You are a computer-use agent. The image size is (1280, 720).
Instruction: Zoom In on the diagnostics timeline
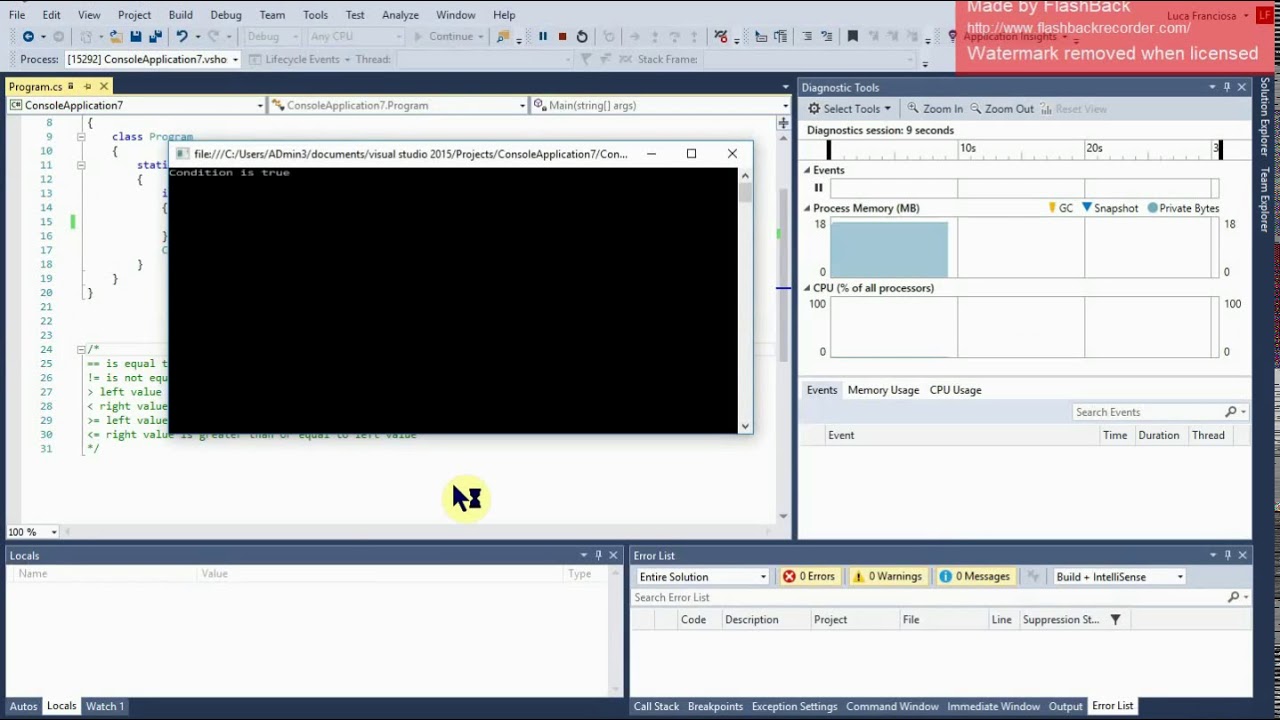click(x=936, y=108)
